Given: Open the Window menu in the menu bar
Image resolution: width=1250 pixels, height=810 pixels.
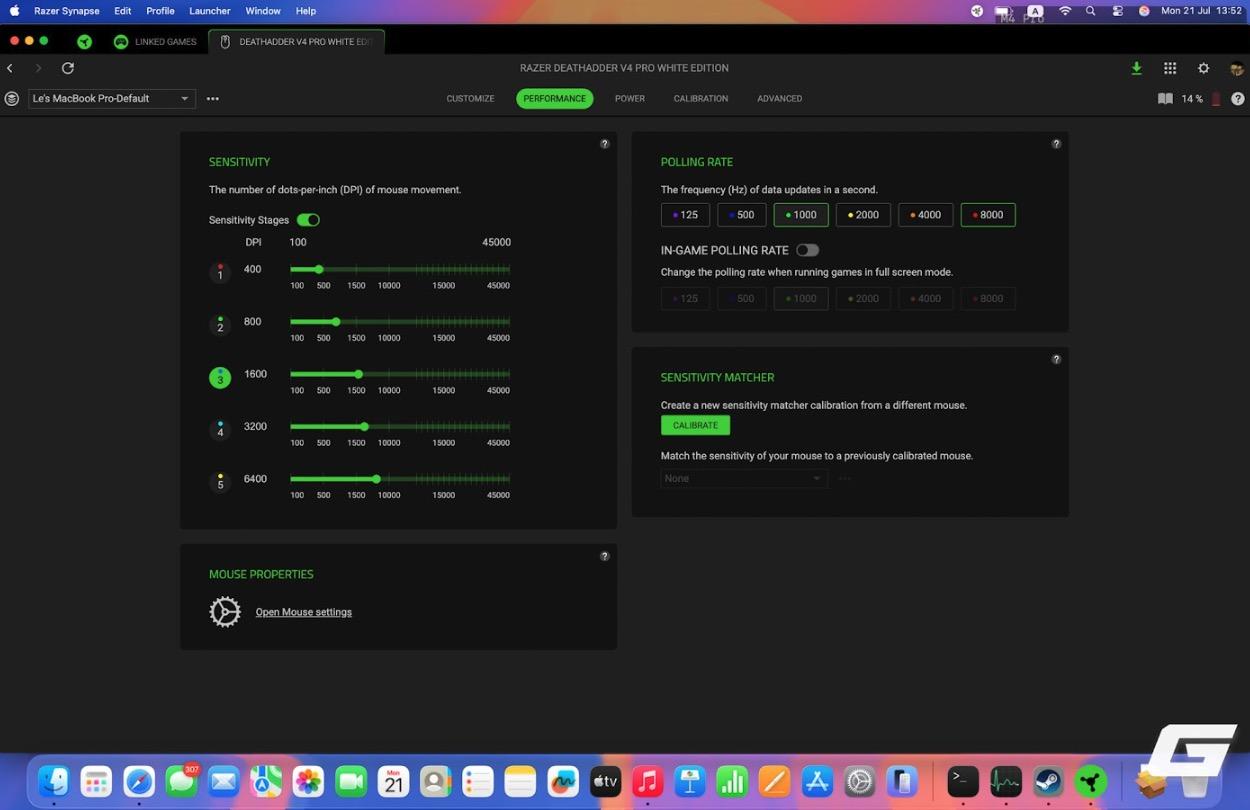Looking at the screenshot, I should pyautogui.click(x=263, y=11).
